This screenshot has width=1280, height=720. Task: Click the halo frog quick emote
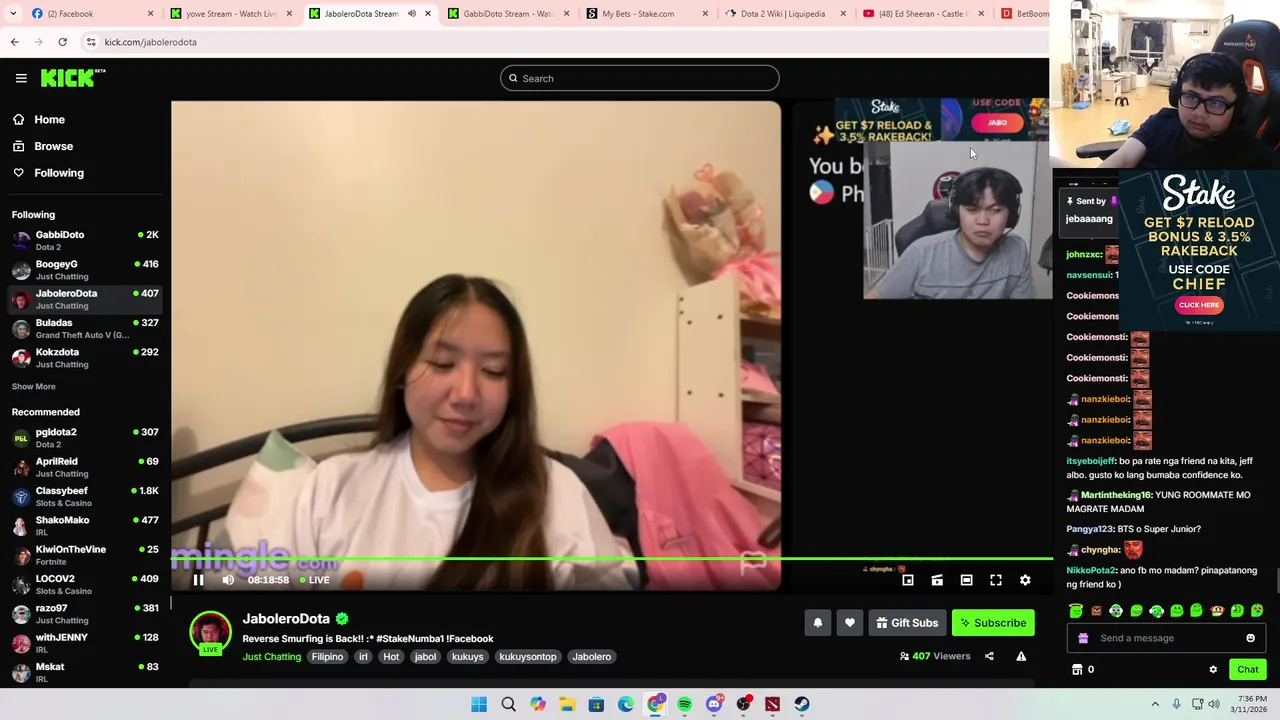click(x=1076, y=611)
